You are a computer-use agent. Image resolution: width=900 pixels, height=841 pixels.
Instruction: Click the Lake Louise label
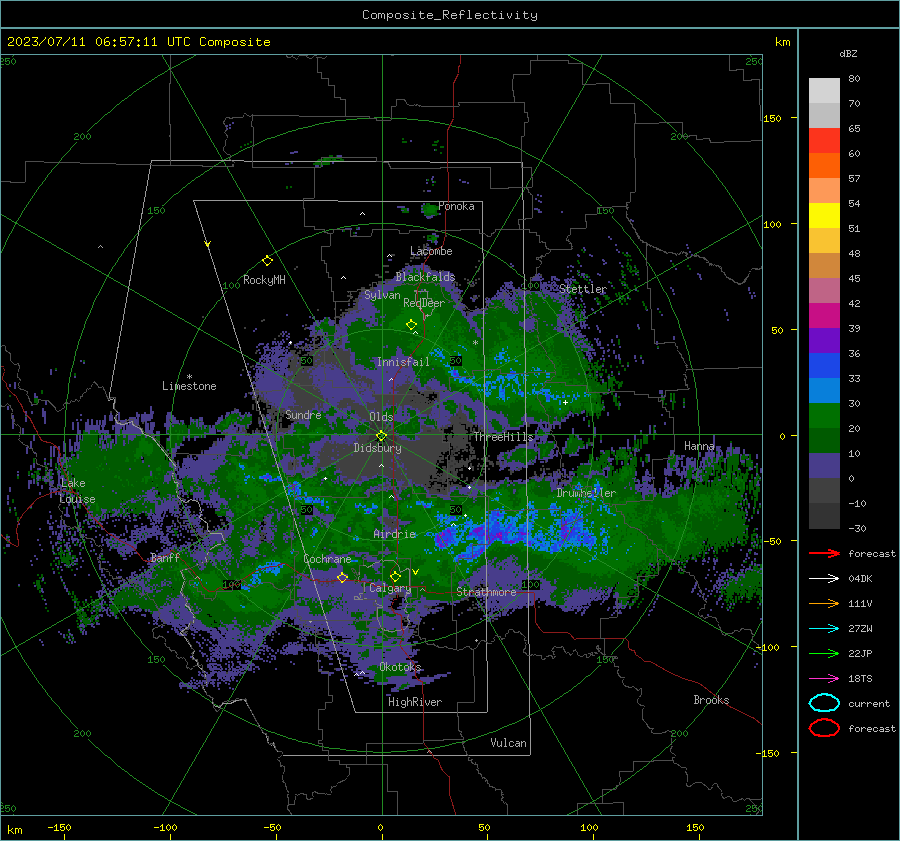pos(77,491)
